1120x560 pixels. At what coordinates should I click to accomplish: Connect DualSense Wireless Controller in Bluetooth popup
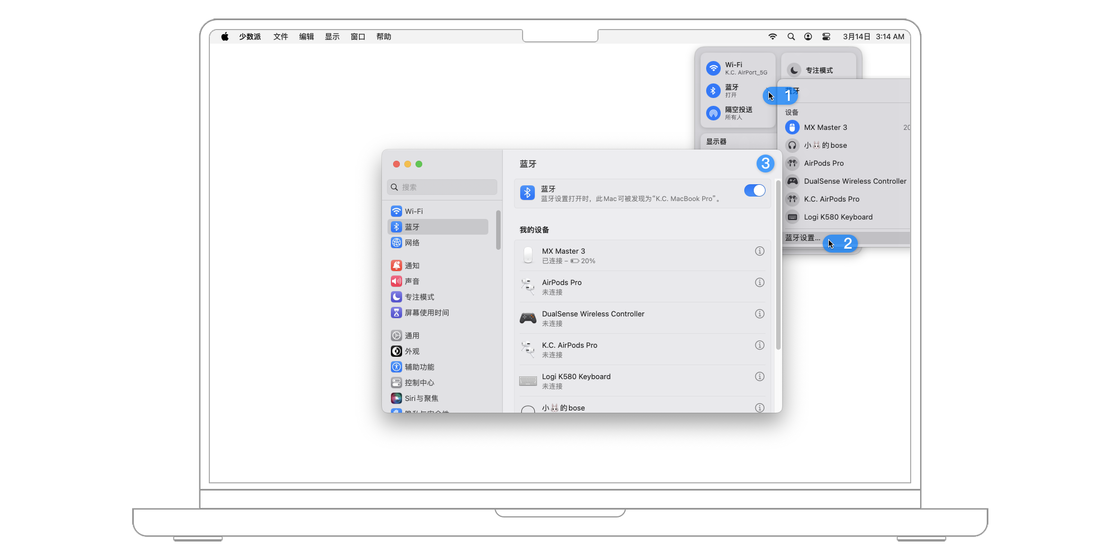click(846, 181)
